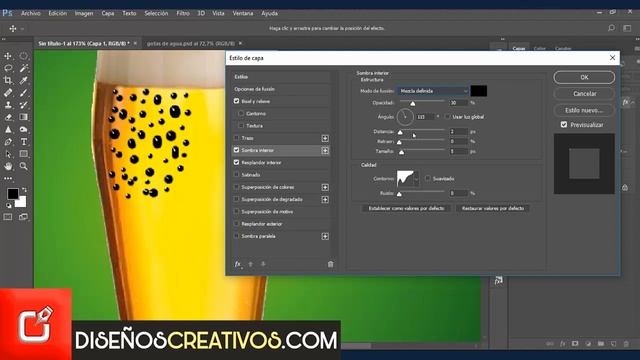Select the Clone Stamp tool

click(x=8, y=105)
